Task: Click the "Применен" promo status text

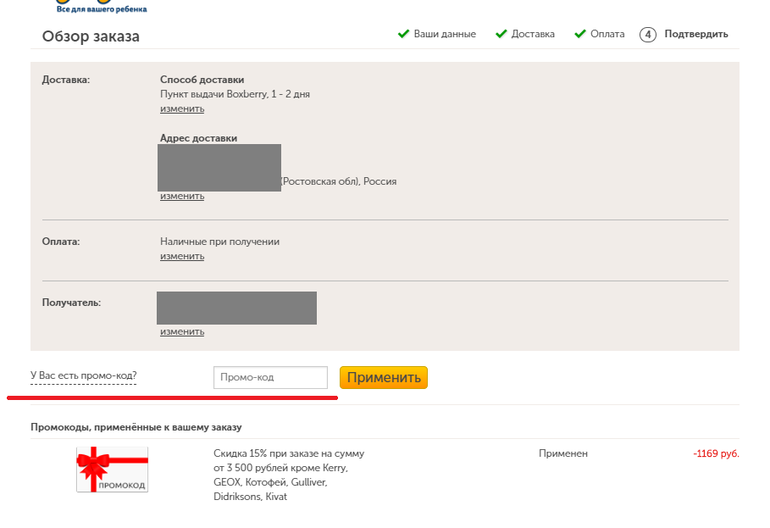Action: click(x=563, y=454)
